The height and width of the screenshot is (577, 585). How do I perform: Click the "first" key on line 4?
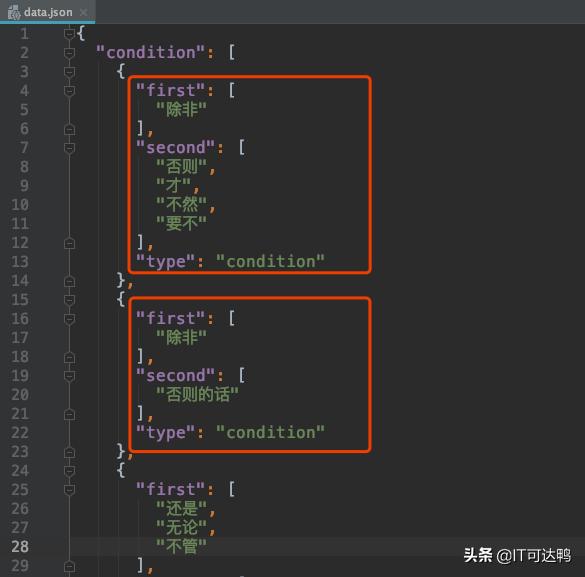[171, 90]
